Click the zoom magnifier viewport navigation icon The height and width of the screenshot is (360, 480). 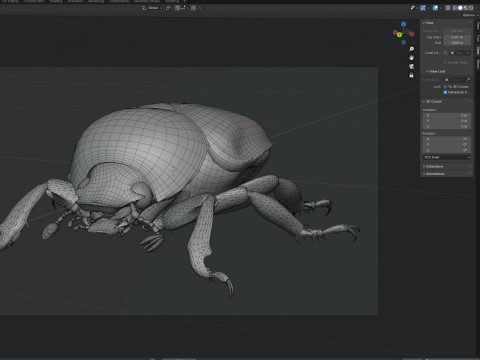coord(411,49)
